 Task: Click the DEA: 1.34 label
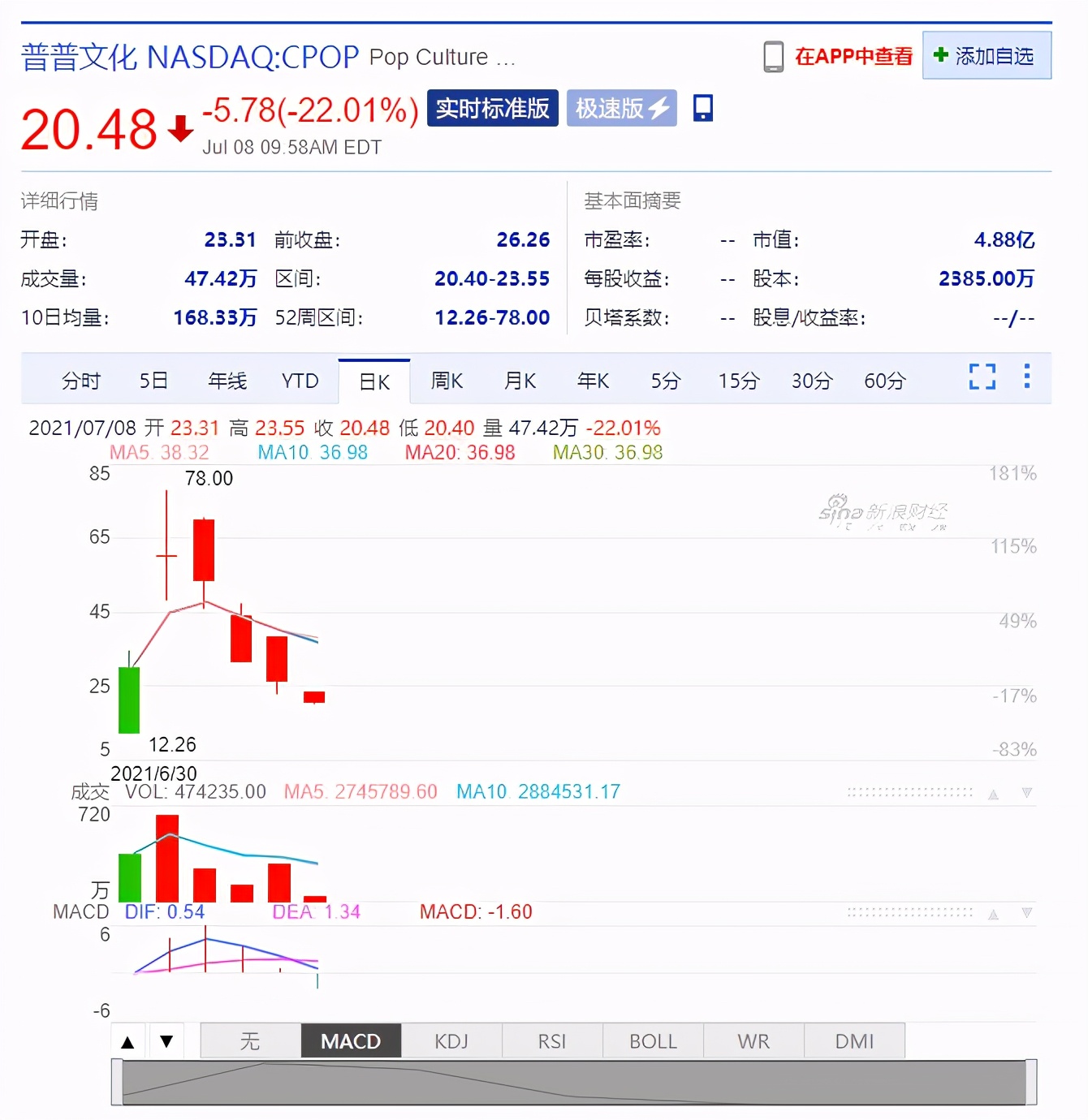[x=316, y=911]
